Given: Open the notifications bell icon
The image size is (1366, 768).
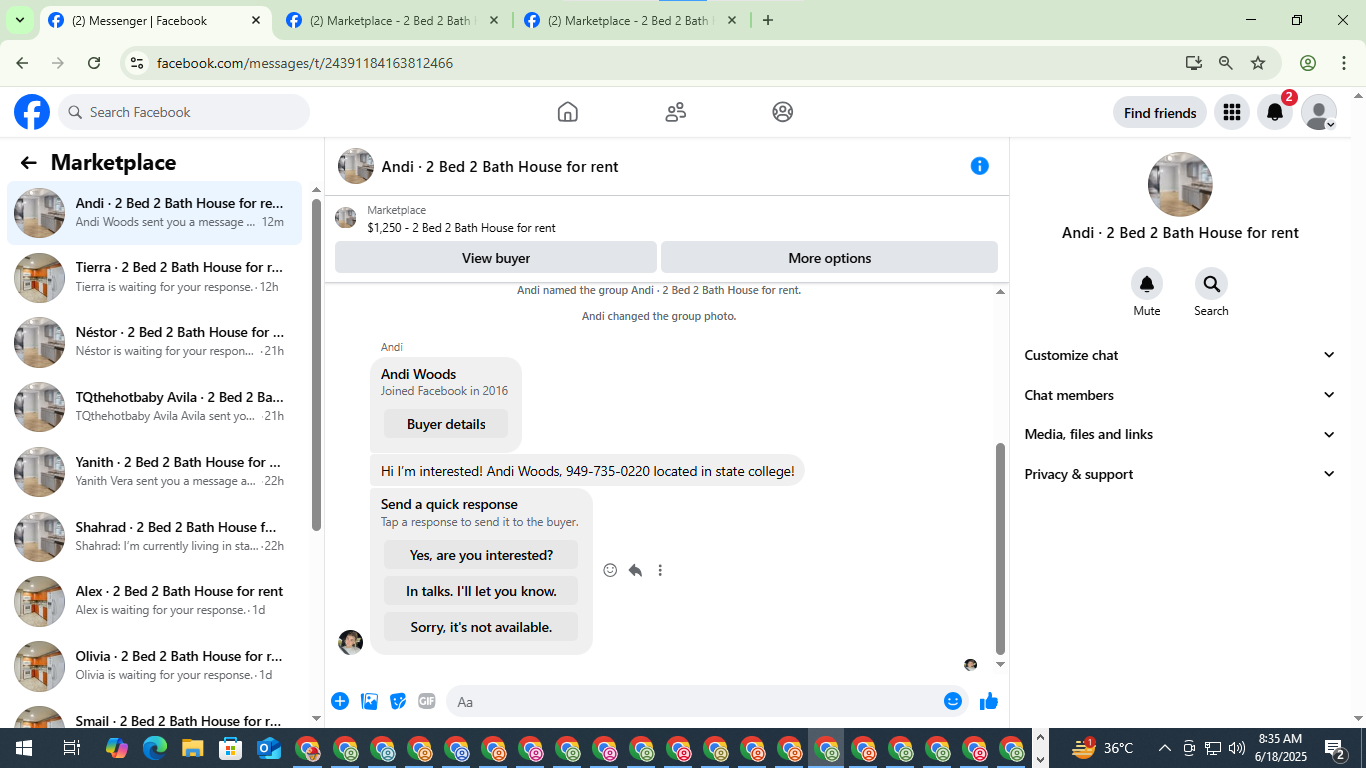Looking at the screenshot, I should (1275, 113).
